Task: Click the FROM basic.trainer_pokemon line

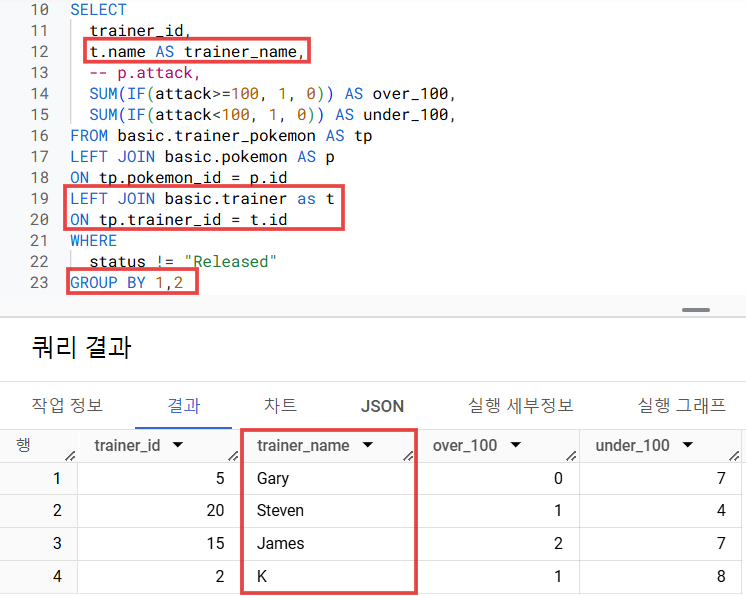Action: pos(221,136)
